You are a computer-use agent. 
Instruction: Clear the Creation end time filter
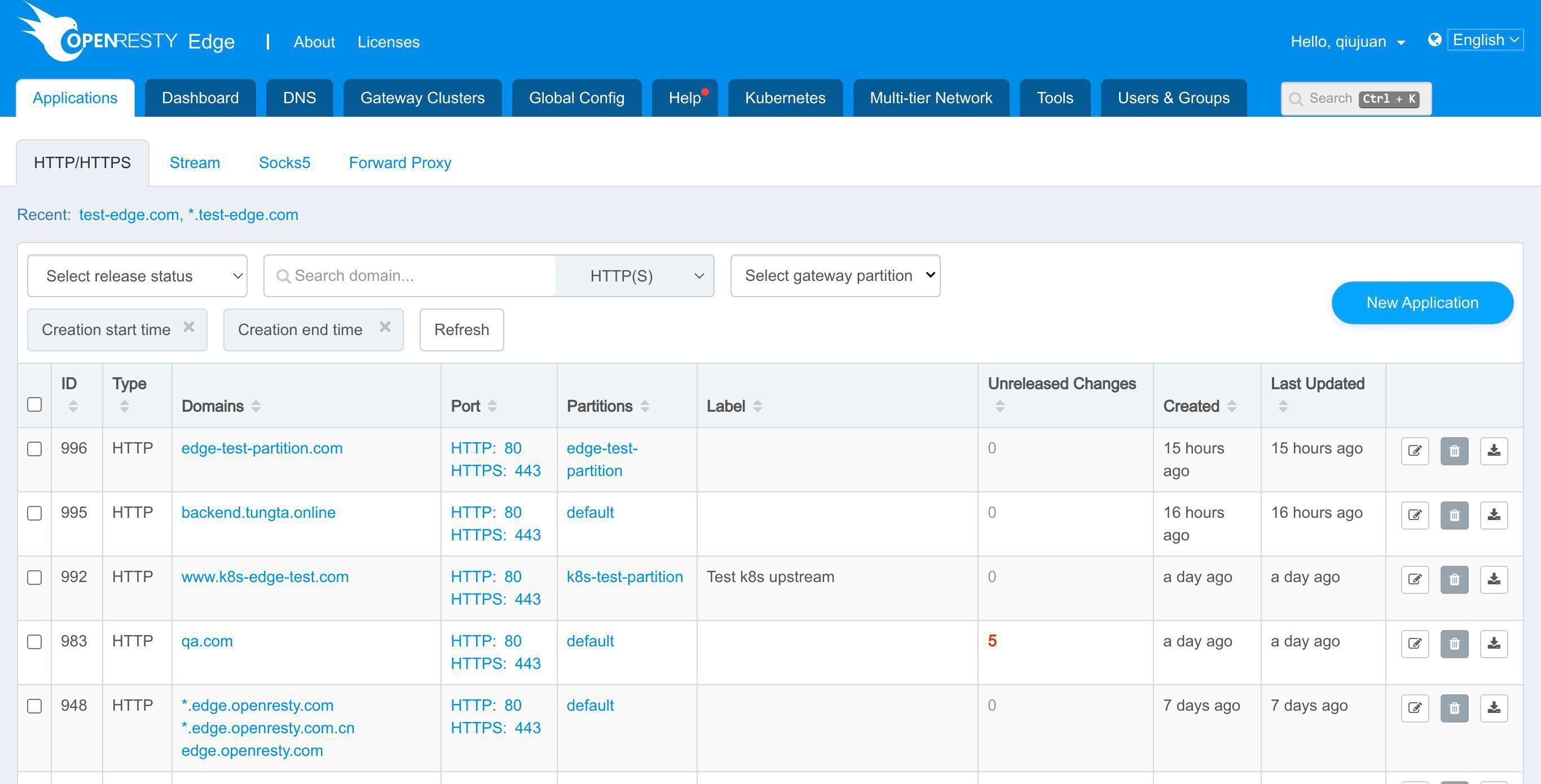(385, 327)
